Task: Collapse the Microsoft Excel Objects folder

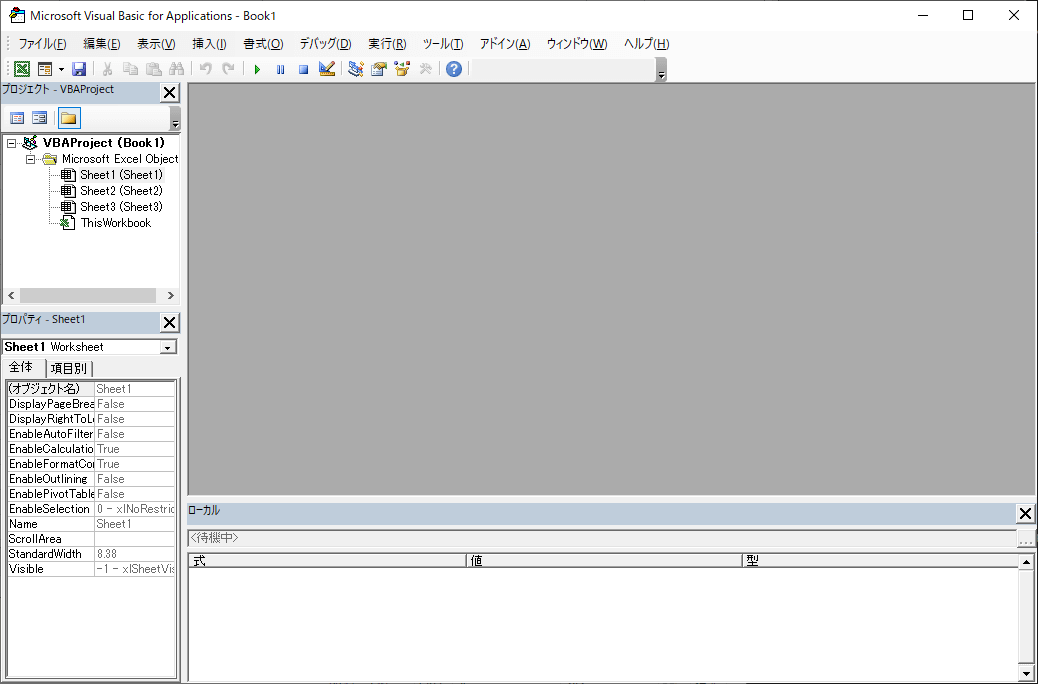Action: pos(31,159)
